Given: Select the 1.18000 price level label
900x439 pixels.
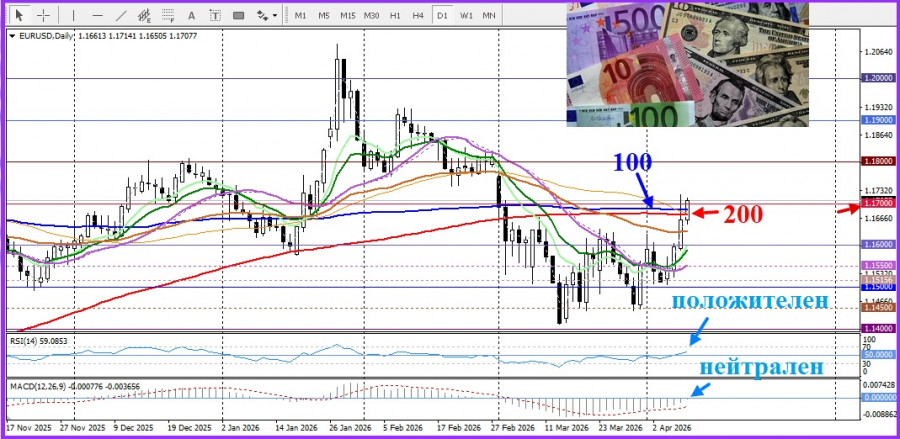Looking at the screenshot, I should click(878, 162).
